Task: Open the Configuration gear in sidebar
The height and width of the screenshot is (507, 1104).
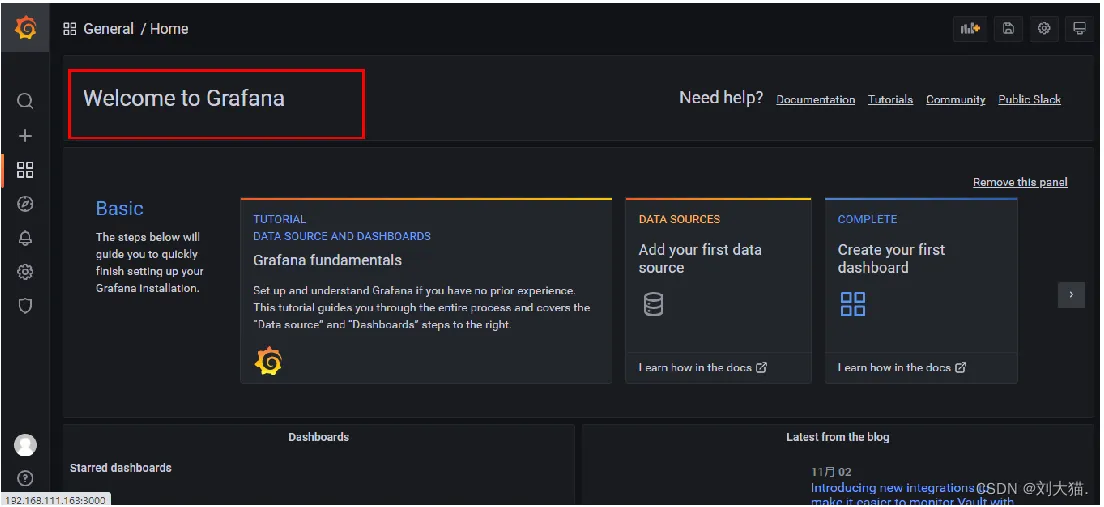Action: (x=25, y=272)
